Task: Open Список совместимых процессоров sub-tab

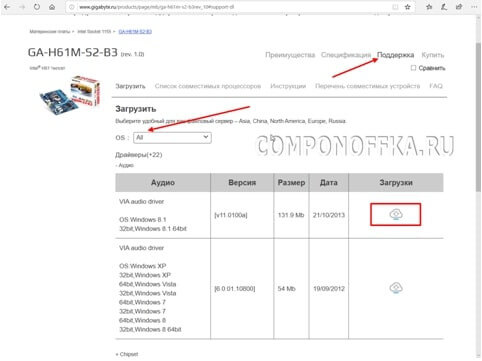Action: tap(208, 86)
